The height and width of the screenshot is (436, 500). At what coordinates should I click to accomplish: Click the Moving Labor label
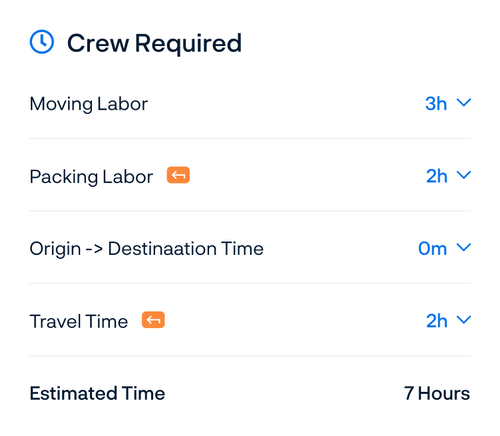pos(89,104)
